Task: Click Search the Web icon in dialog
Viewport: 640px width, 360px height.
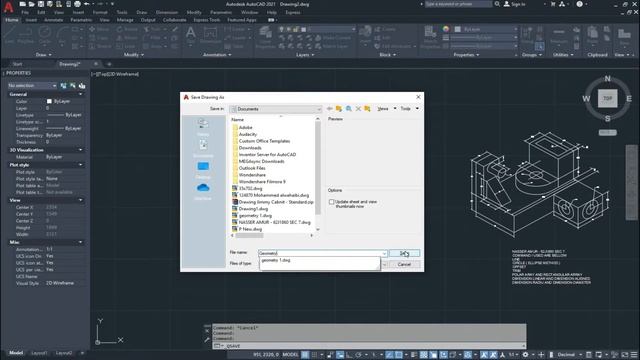Action: [x=349, y=109]
